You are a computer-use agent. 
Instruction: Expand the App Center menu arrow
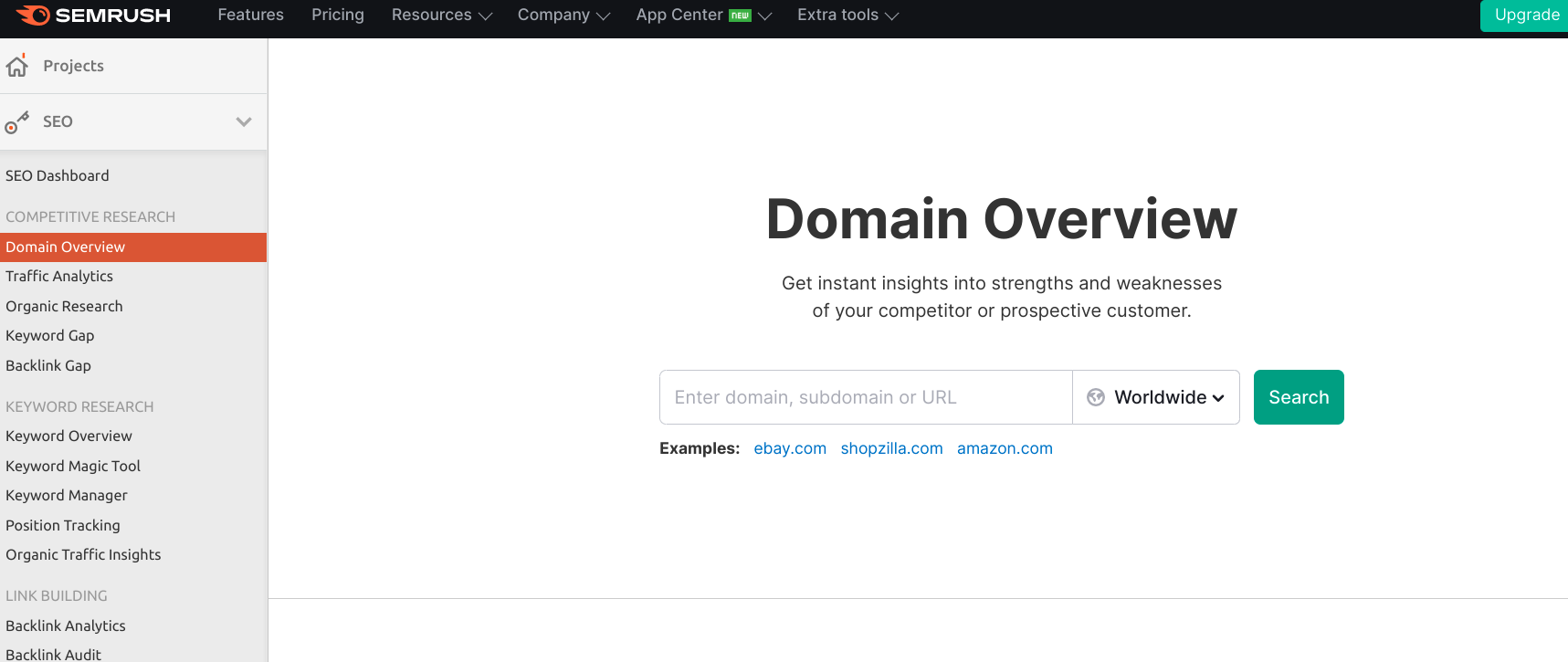pos(765,16)
